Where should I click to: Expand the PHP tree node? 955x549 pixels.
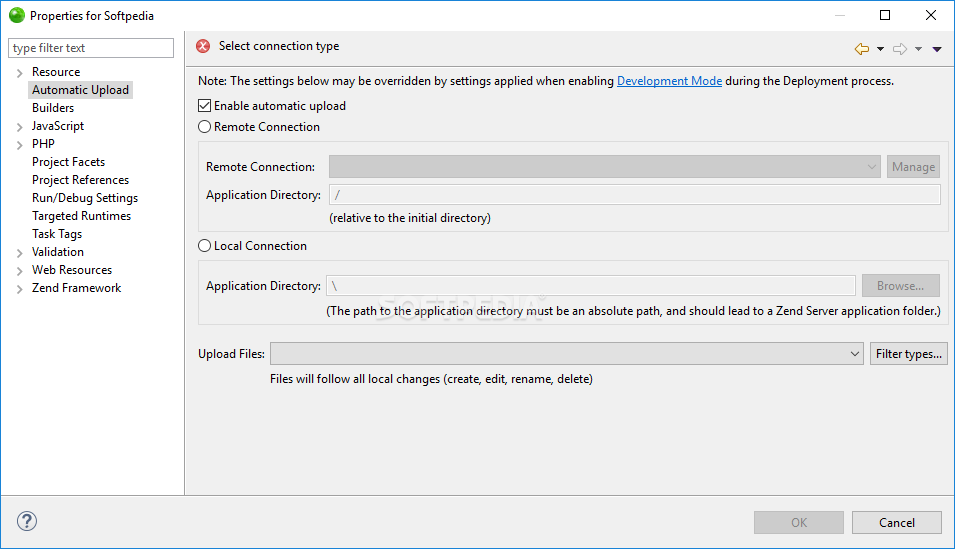(x=19, y=145)
